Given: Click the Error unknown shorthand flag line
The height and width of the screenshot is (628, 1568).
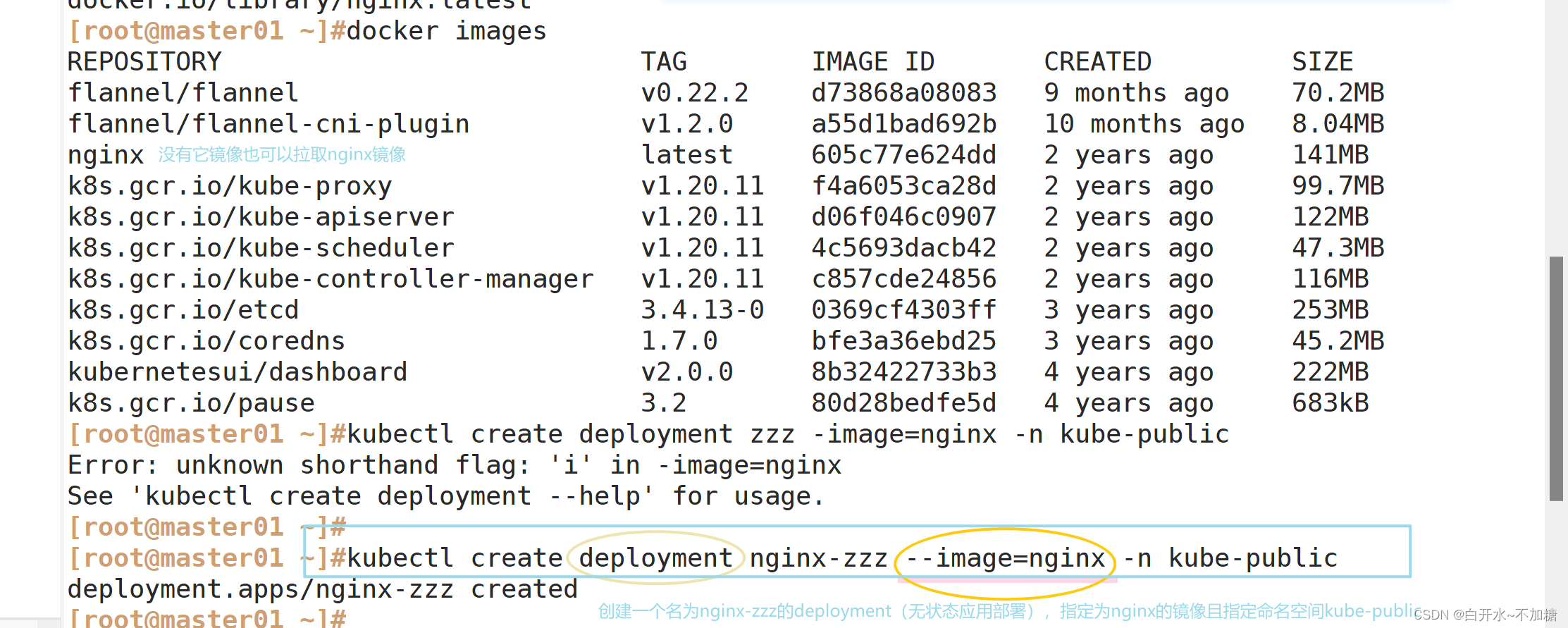Looking at the screenshot, I should [455, 465].
